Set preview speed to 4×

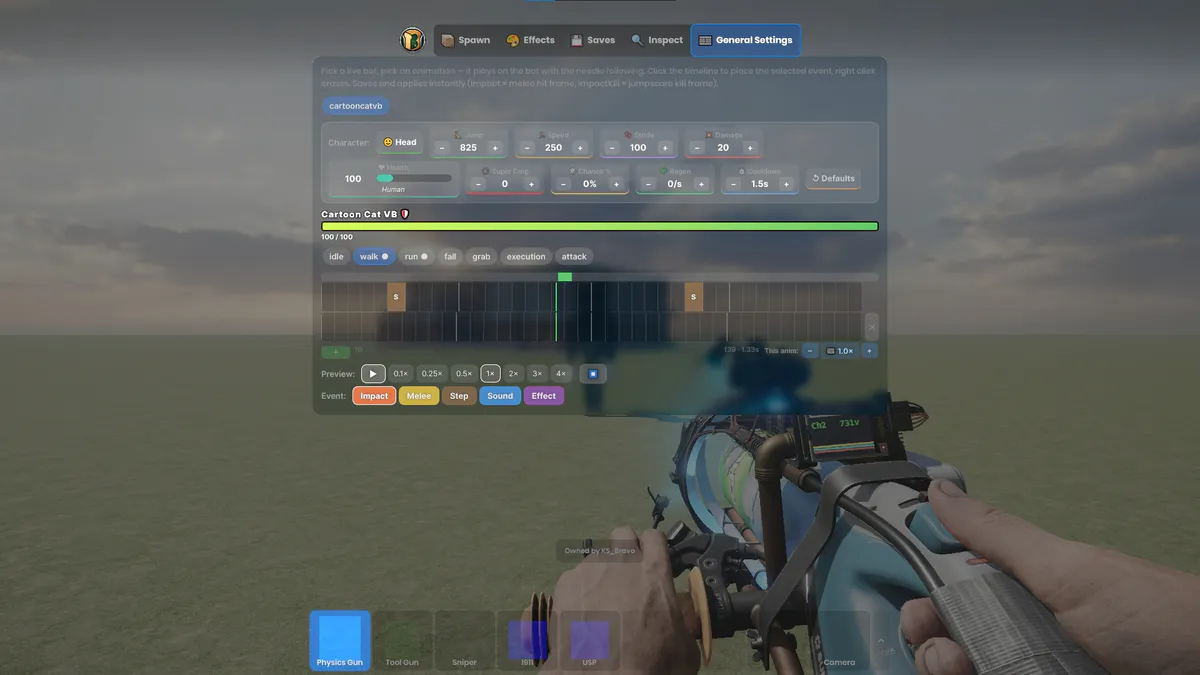click(x=561, y=374)
